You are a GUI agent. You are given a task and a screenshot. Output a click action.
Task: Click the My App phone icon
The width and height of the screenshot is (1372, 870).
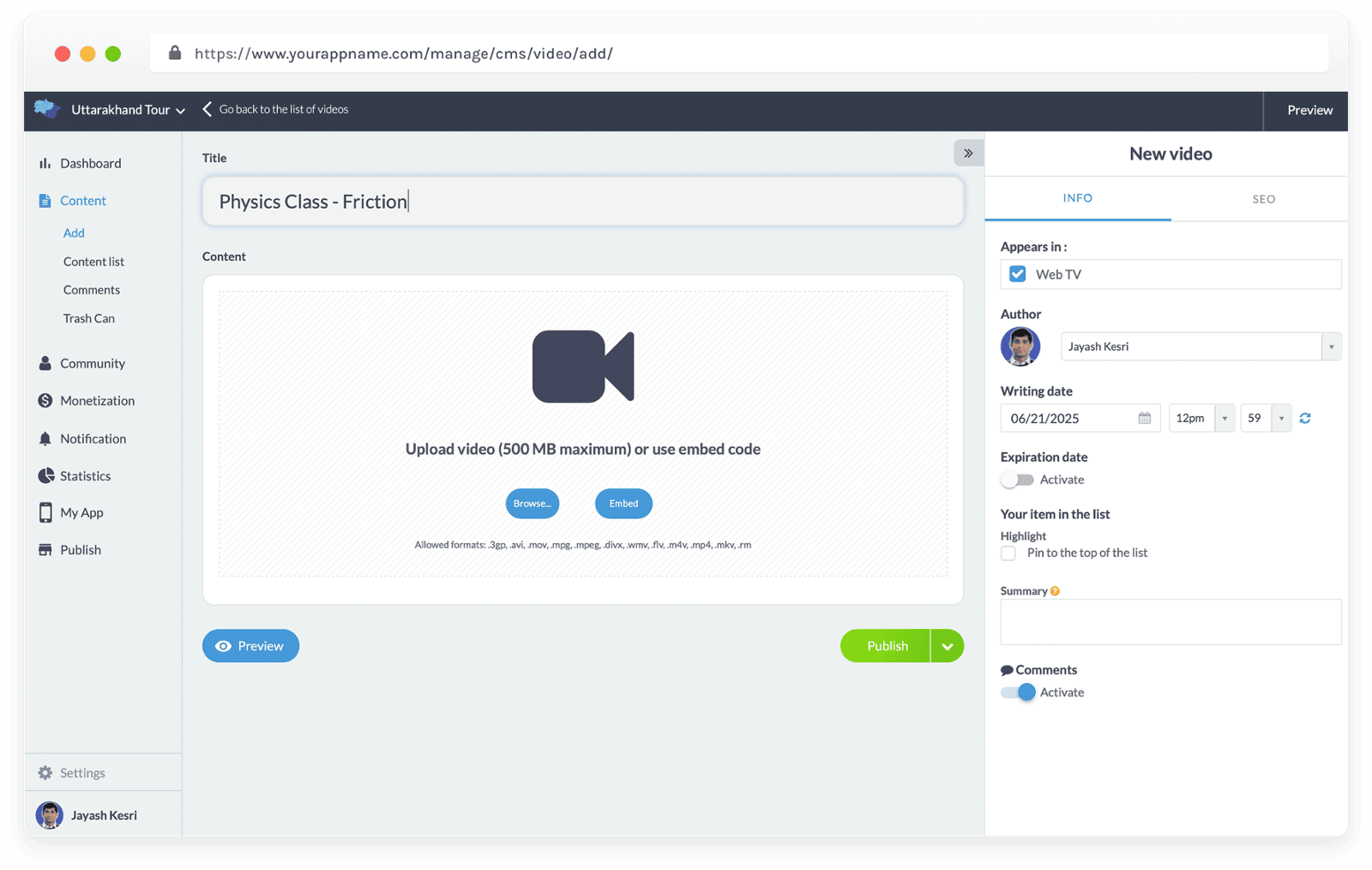tap(45, 512)
